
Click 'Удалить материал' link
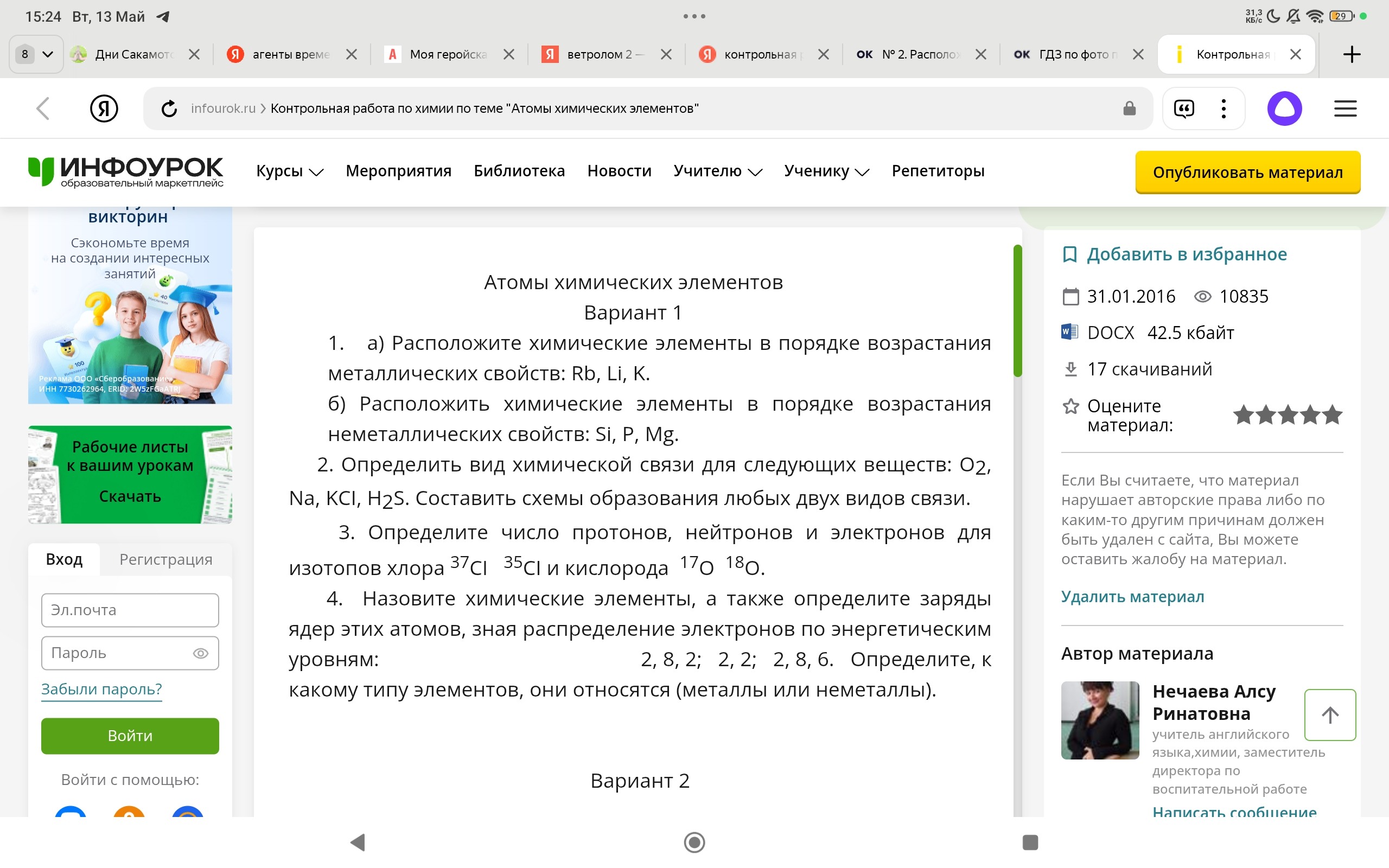point(1132,596)
